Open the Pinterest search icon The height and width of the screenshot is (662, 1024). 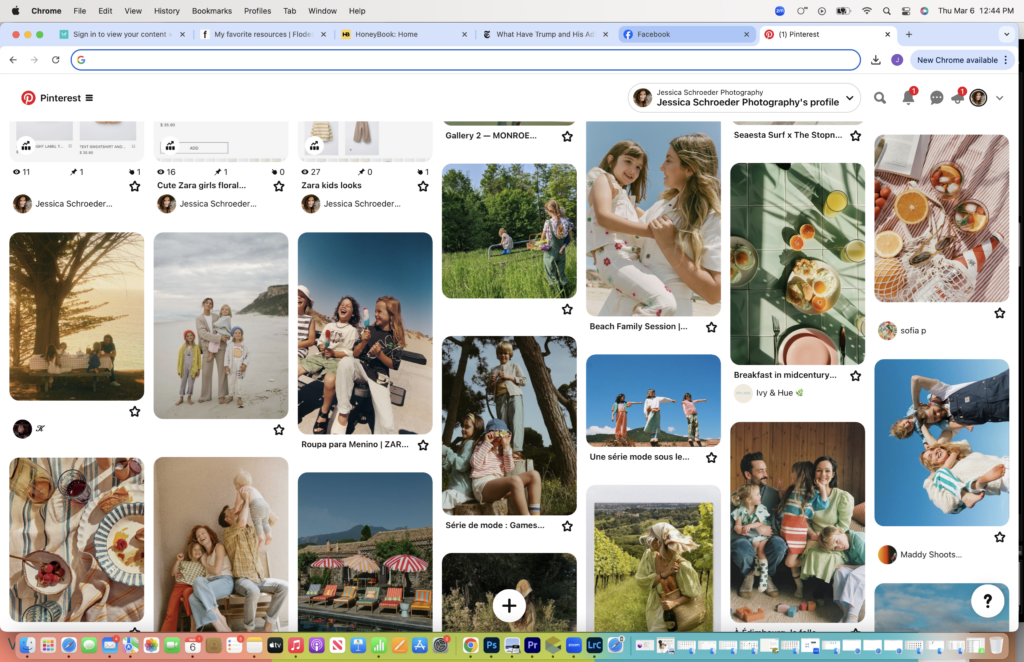point(880,98)
